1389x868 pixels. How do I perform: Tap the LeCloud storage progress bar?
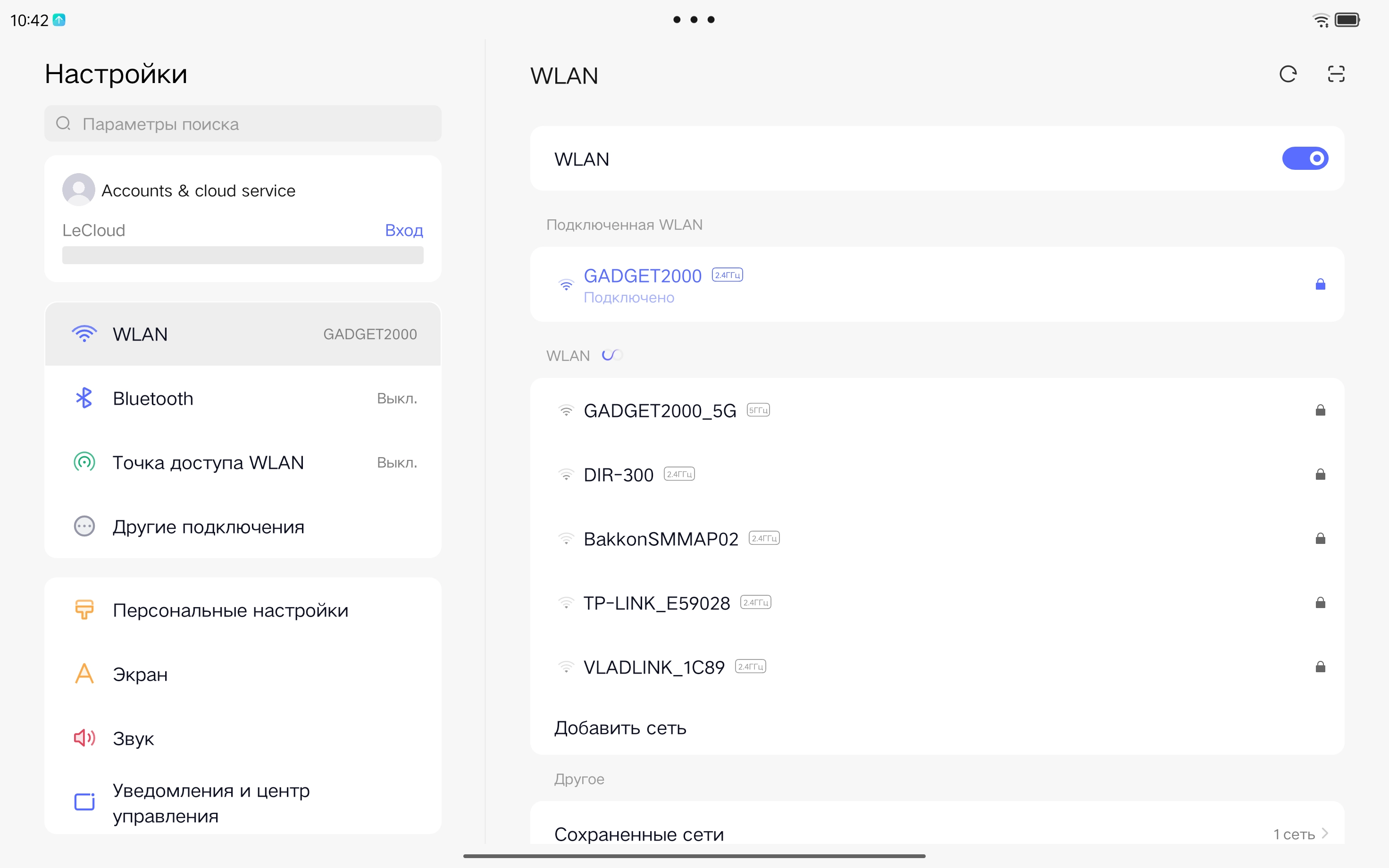tap(243, 255)
